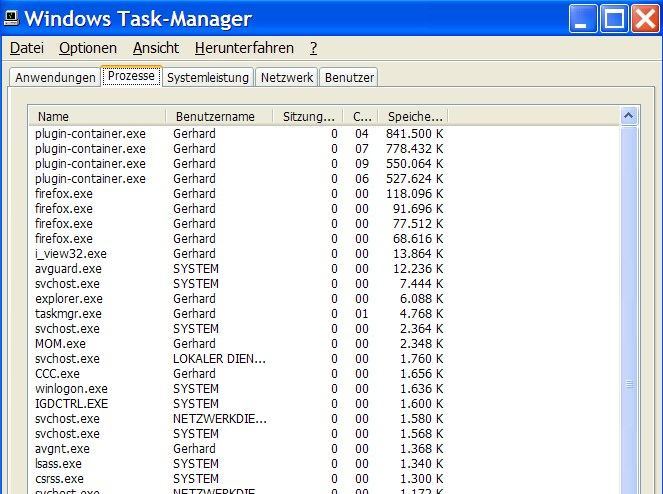Image resolution: width=663 pixels, height=494 pixels.
Task: Select the lsass.exe process row
Action: 239,464
